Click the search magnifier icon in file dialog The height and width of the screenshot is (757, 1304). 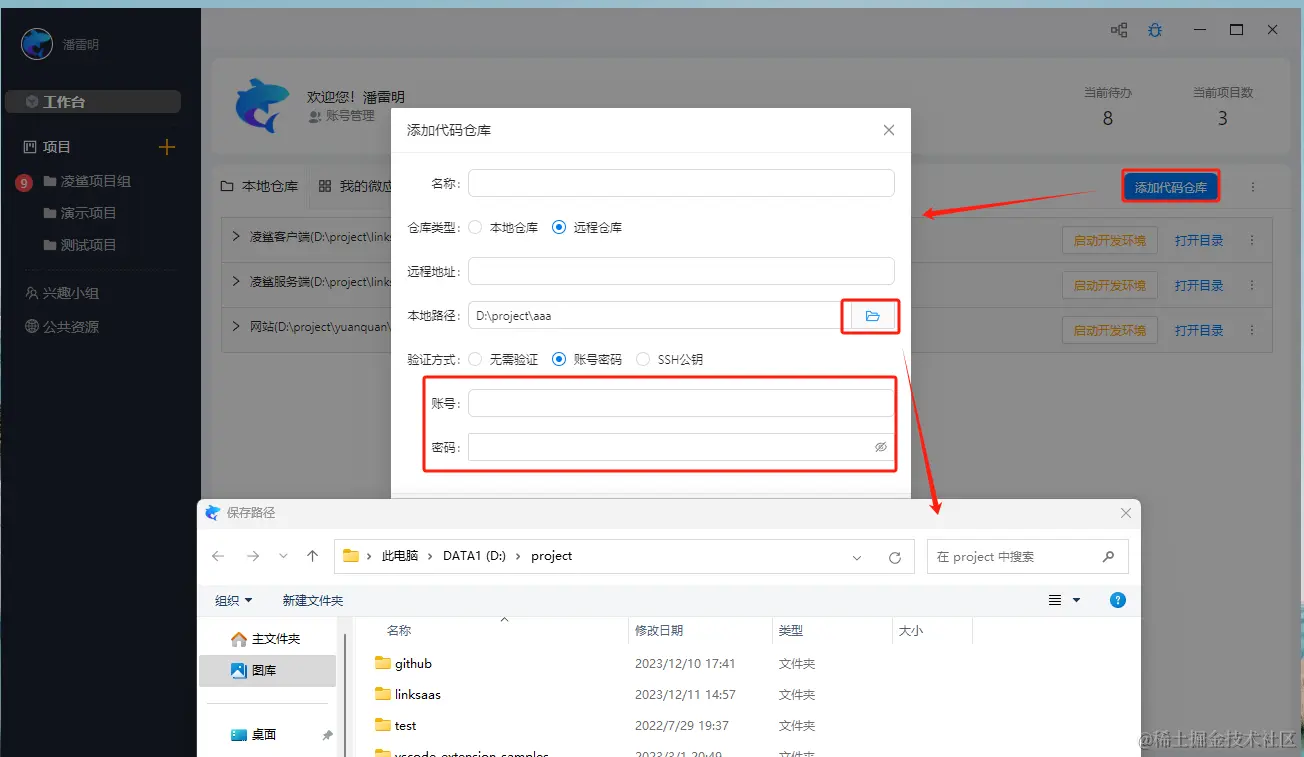[1108, 556]
